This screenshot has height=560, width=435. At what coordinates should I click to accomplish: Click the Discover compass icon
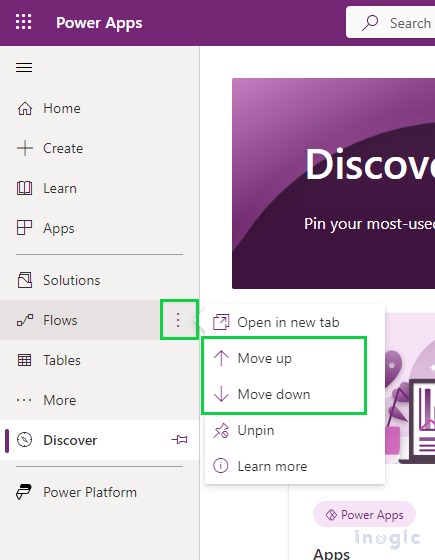[x=25, y=440]
